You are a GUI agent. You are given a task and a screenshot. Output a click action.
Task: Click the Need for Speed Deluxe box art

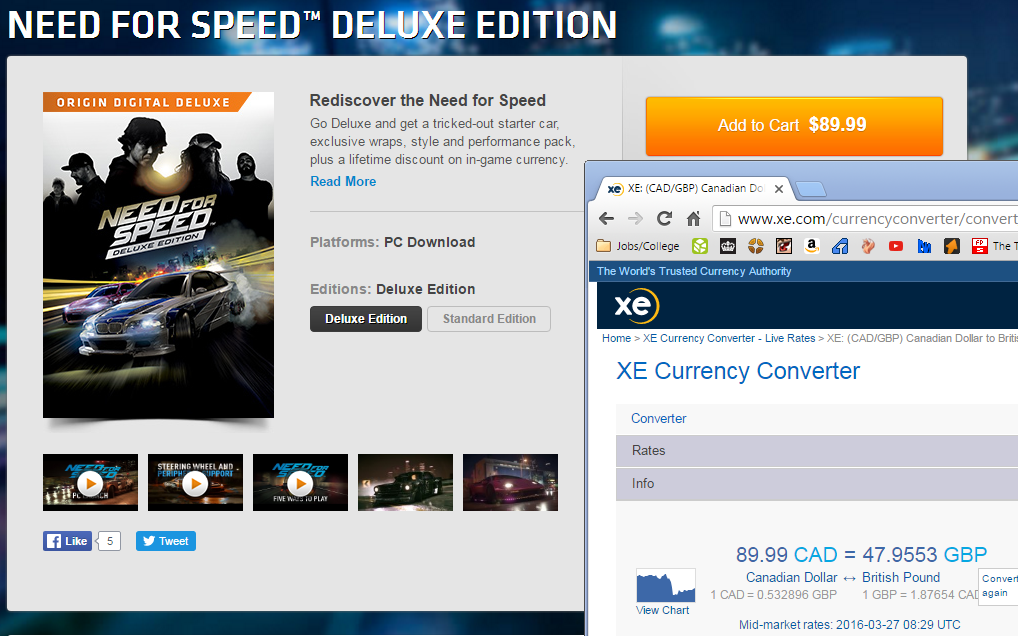pos(158,254)
